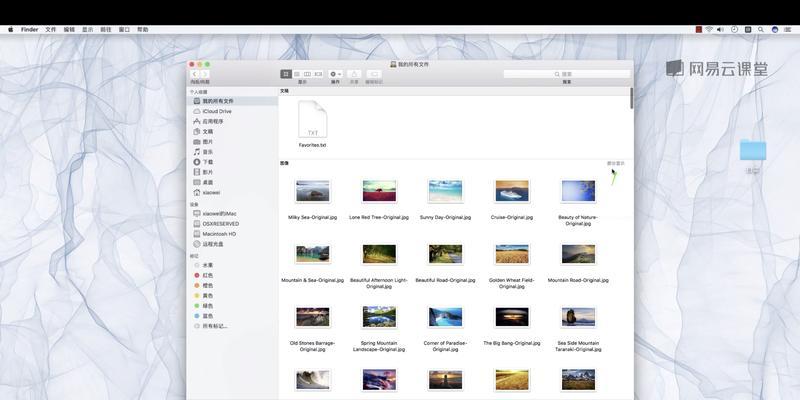Screen dimensions: 800x400
Task: Open Spotlight search magnifier in menu bar
Action: [761, 30]
